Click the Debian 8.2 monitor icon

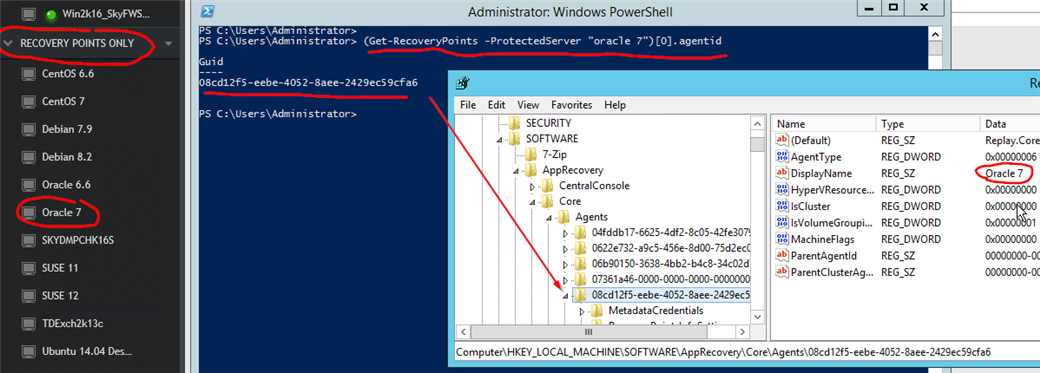[28, 157]
